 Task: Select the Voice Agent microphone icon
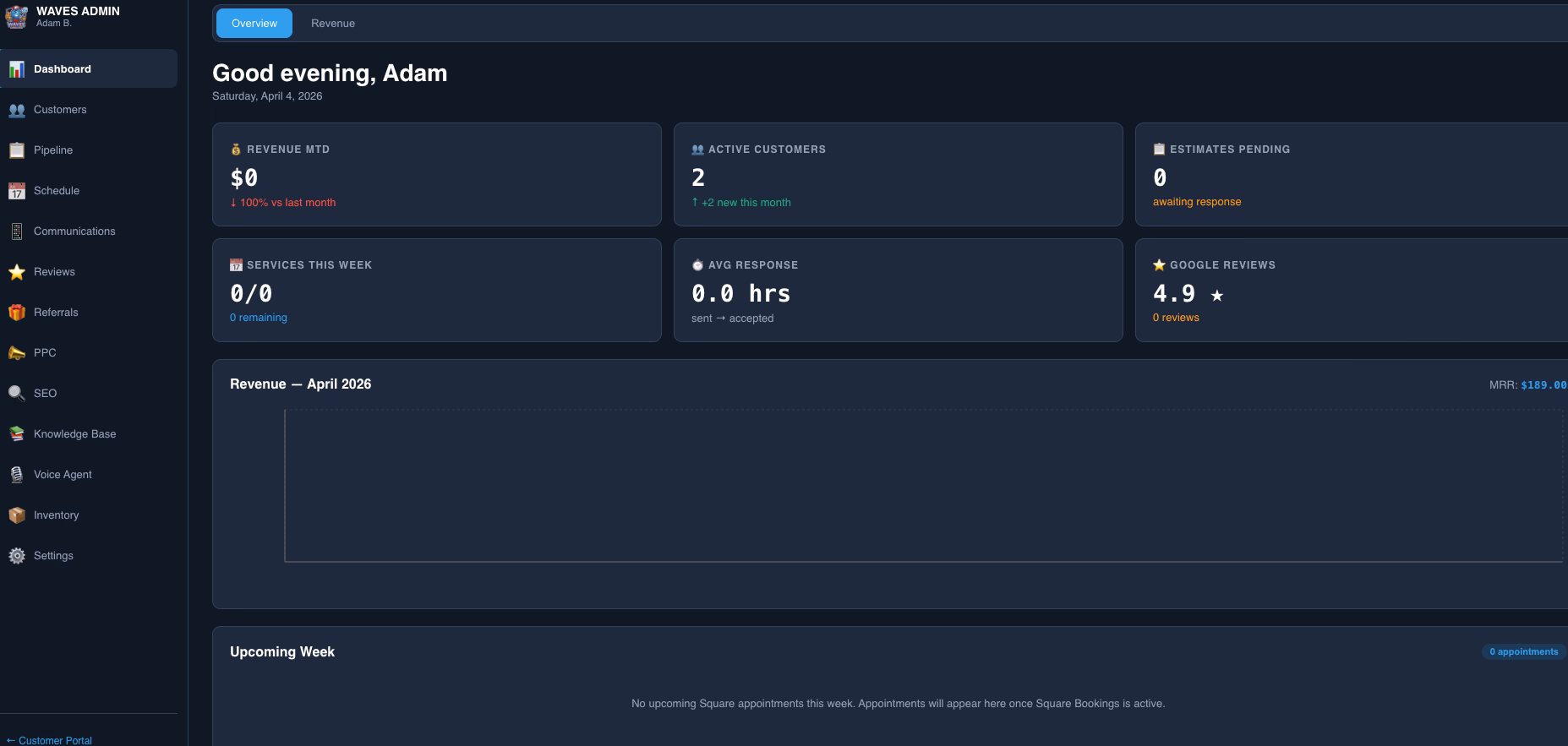coord(17,475)
